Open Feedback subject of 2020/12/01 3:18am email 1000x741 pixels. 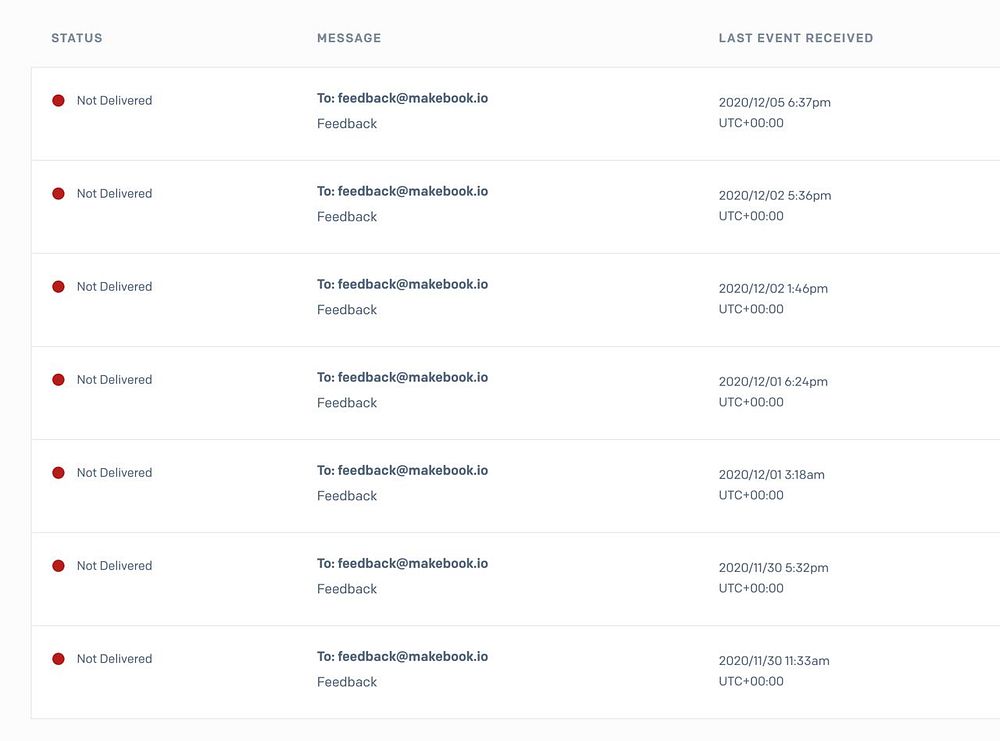click(347, 496)
